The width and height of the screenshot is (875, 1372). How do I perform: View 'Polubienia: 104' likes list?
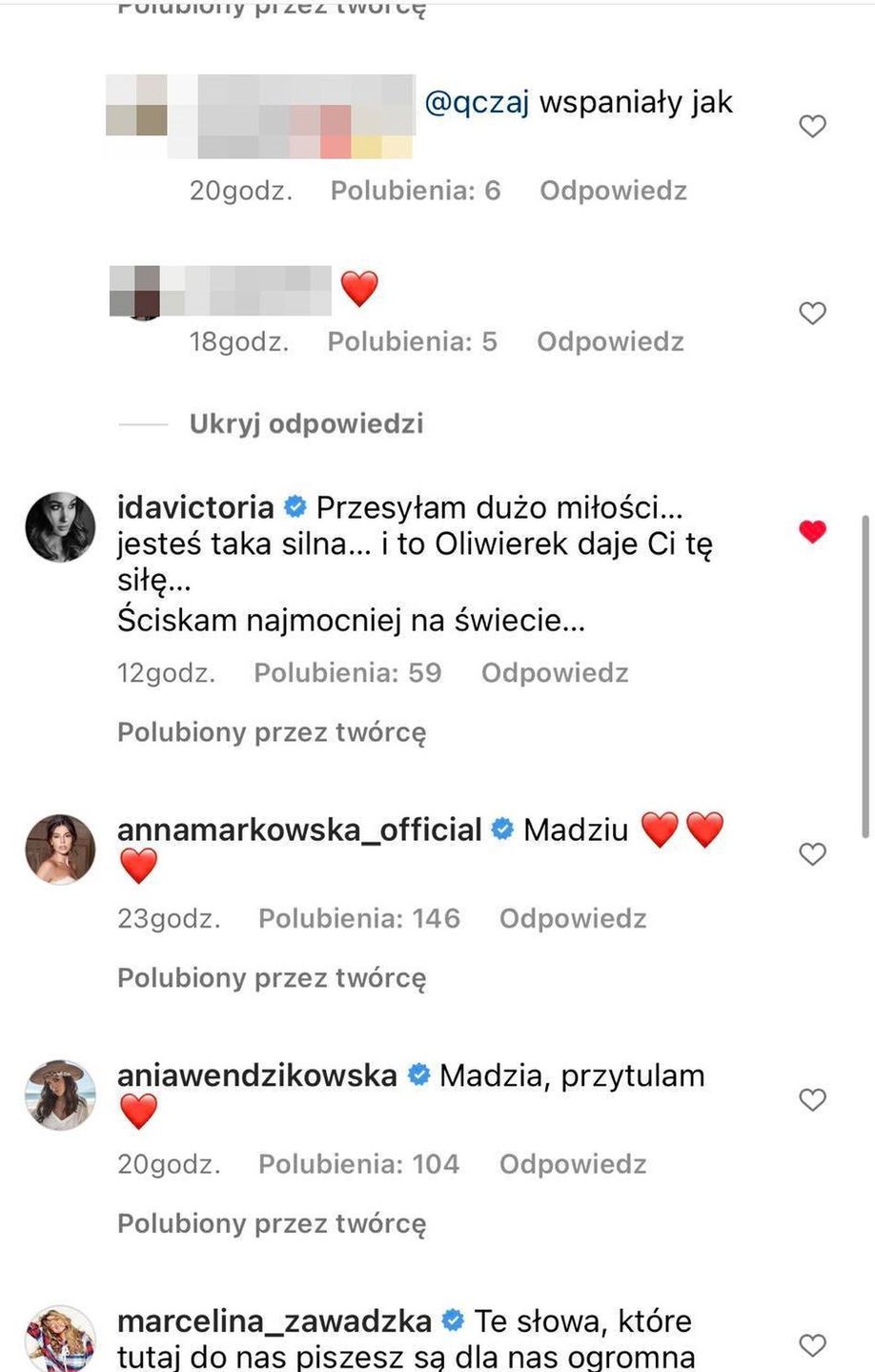[359, 1164]
